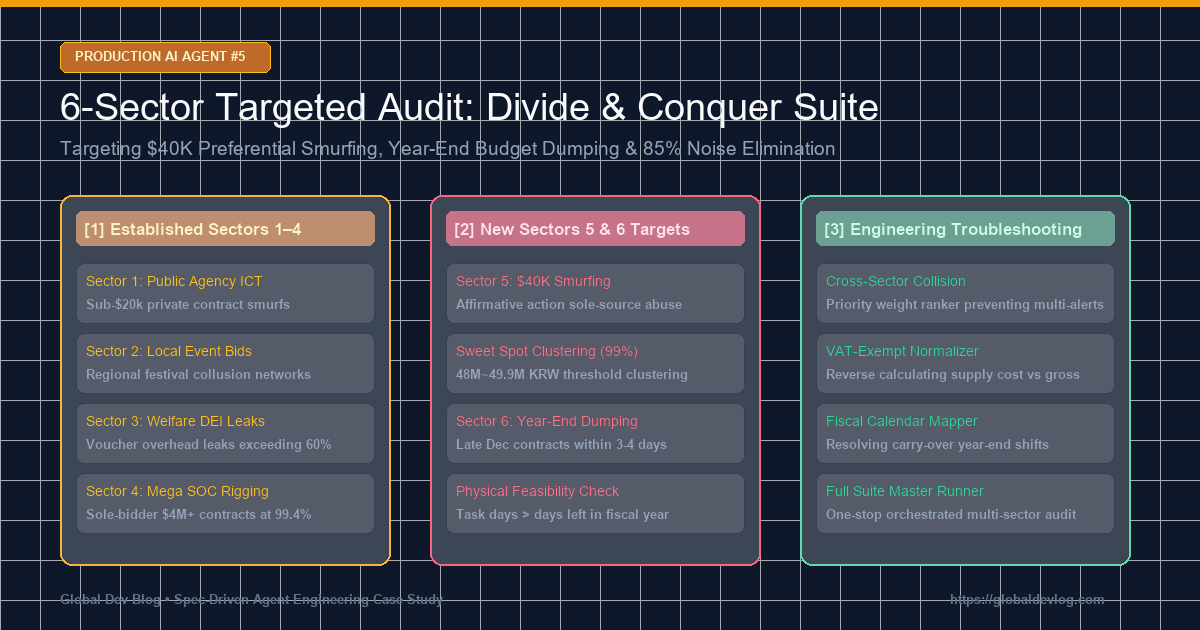Visit the https://globaldevlog.com link
Screen dimensions: 1200x630
click(x=1027, y=599)
